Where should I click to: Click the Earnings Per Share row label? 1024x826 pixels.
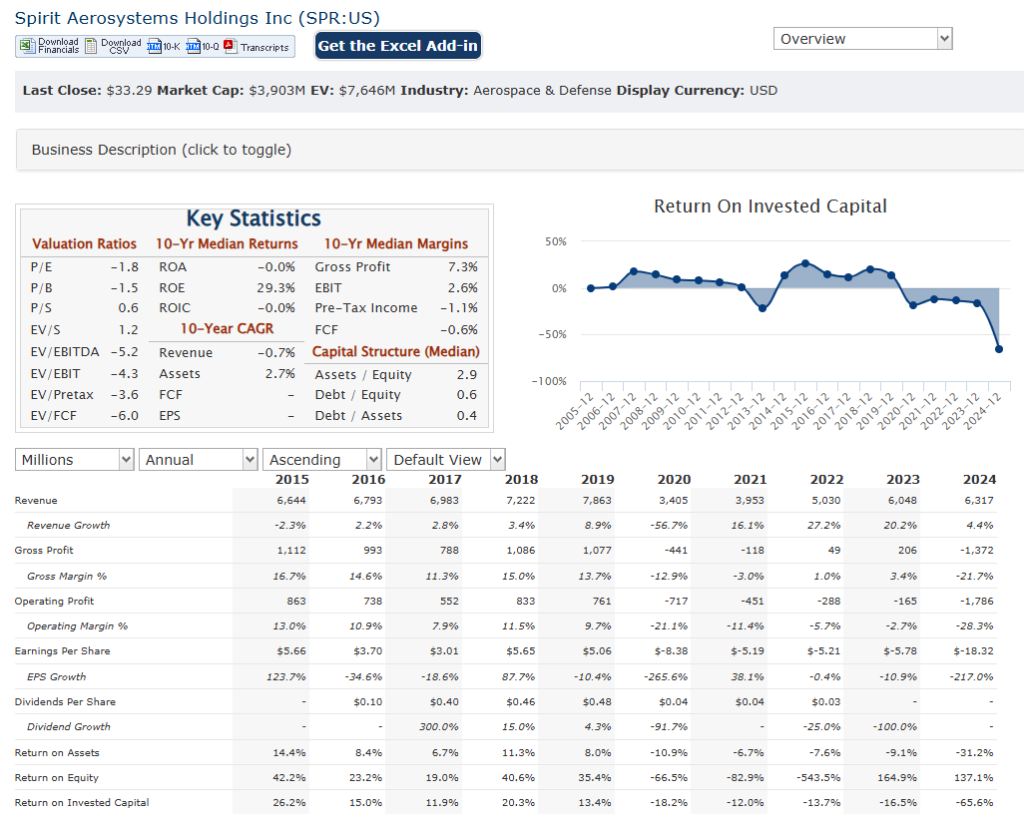coord(62,651)
